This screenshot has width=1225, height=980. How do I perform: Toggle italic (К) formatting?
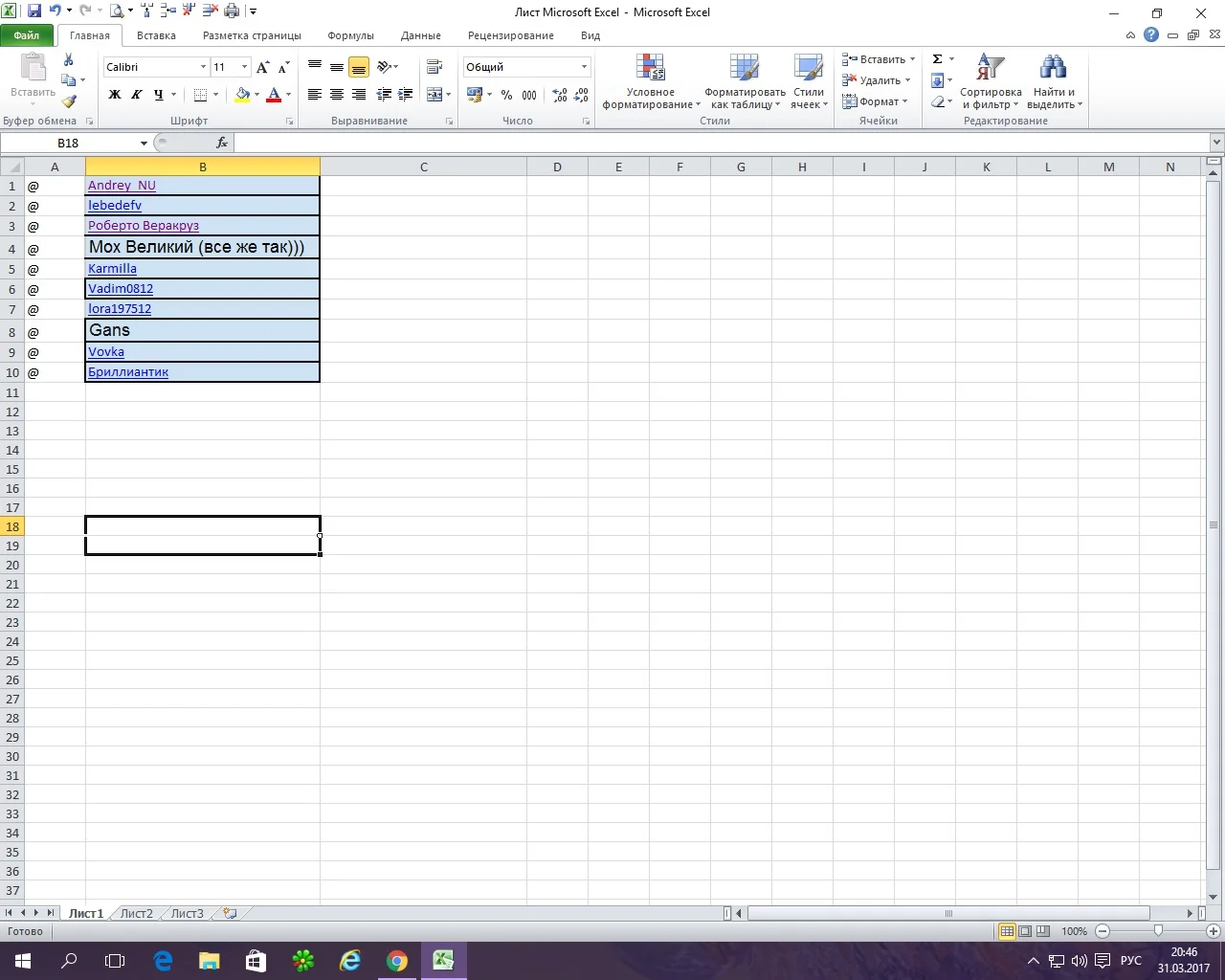tap(137, 95)
